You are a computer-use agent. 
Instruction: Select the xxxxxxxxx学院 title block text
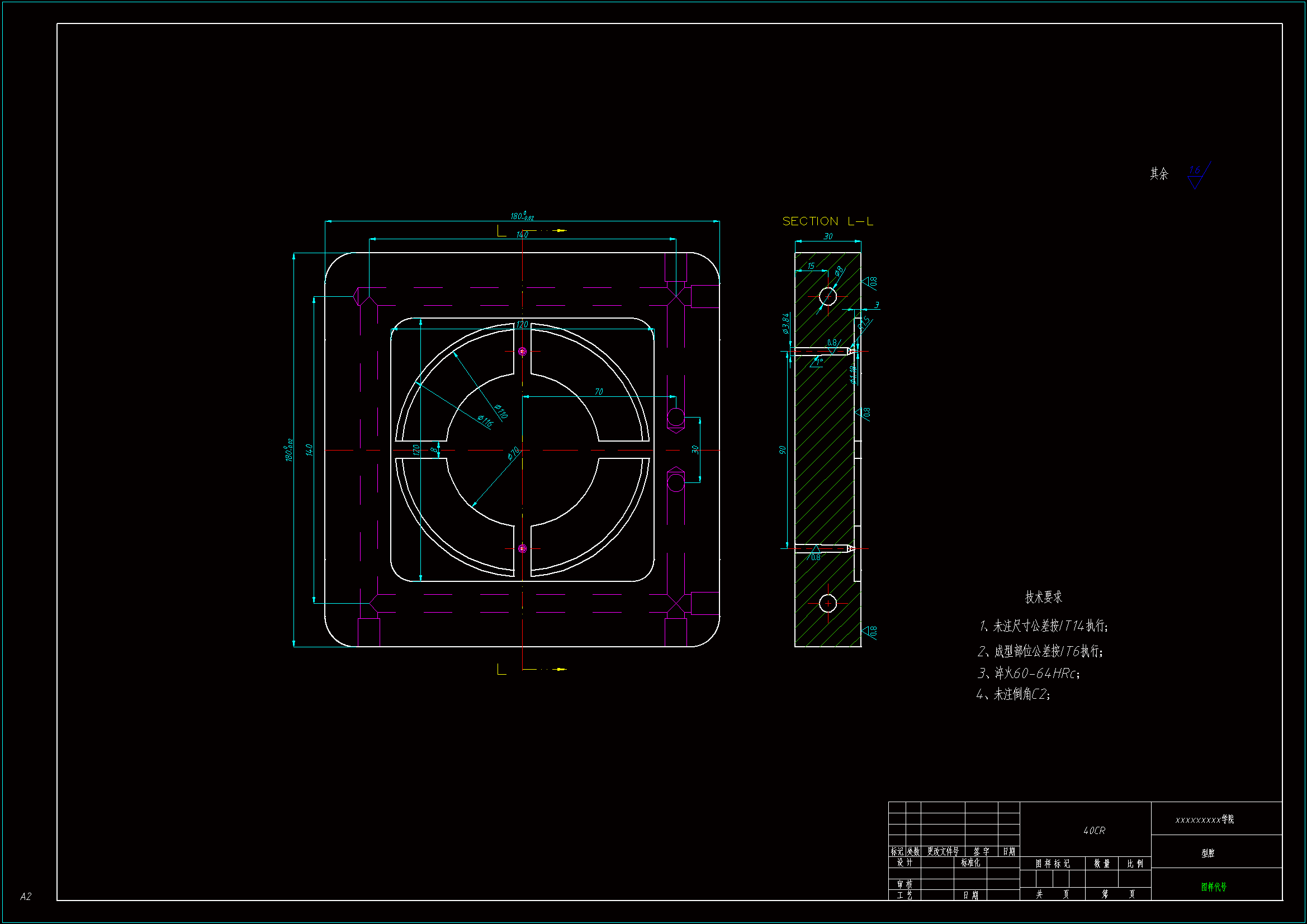[1204, 820]
